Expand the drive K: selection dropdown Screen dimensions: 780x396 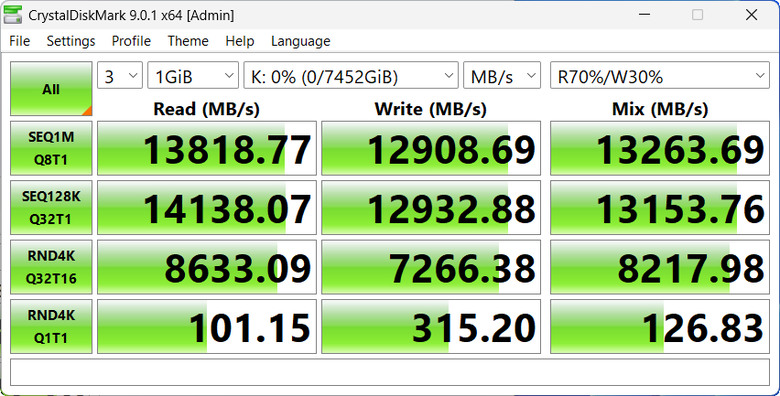click(x=351, y=76)
